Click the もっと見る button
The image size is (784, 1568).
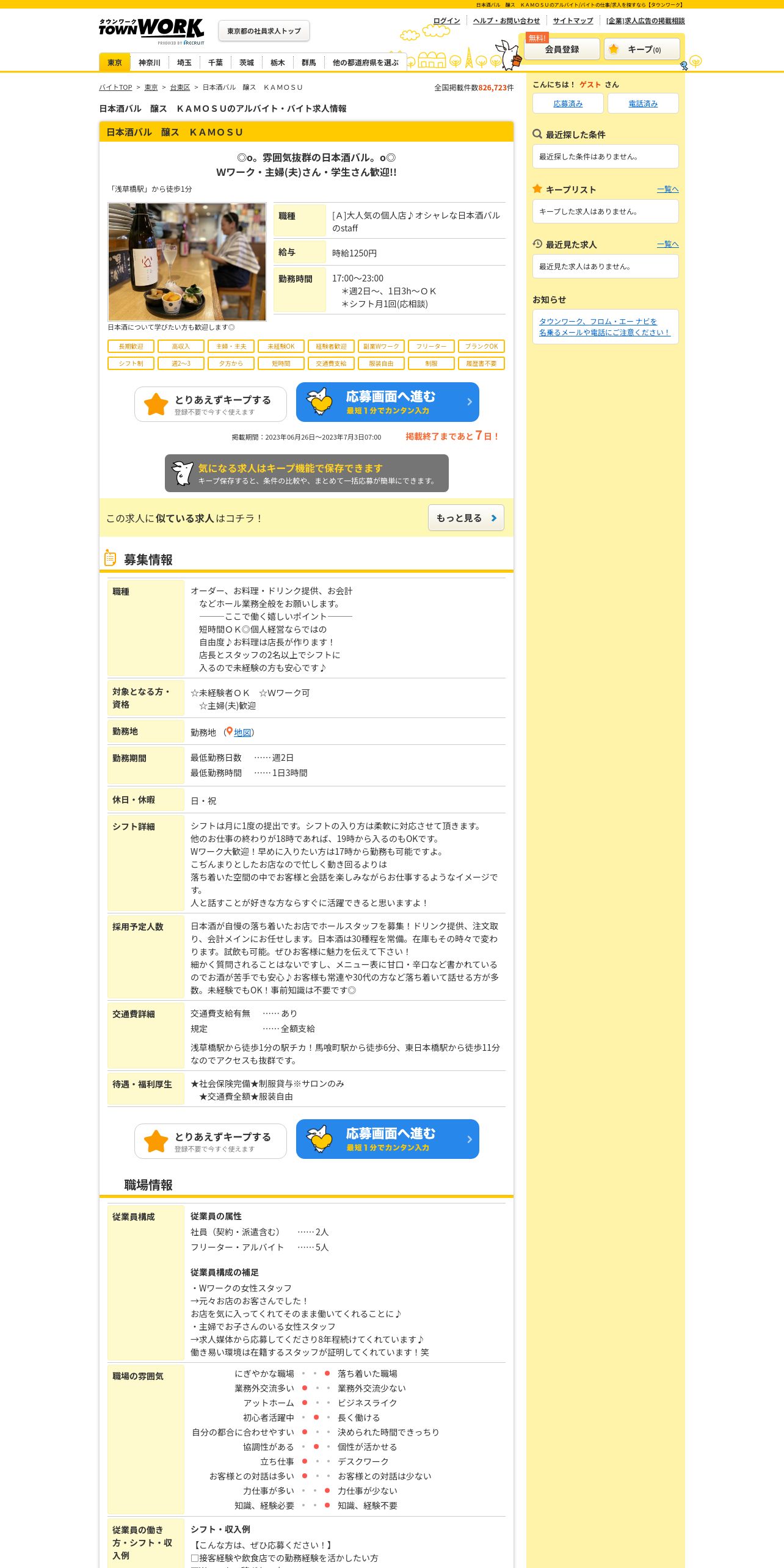[466, 518]
